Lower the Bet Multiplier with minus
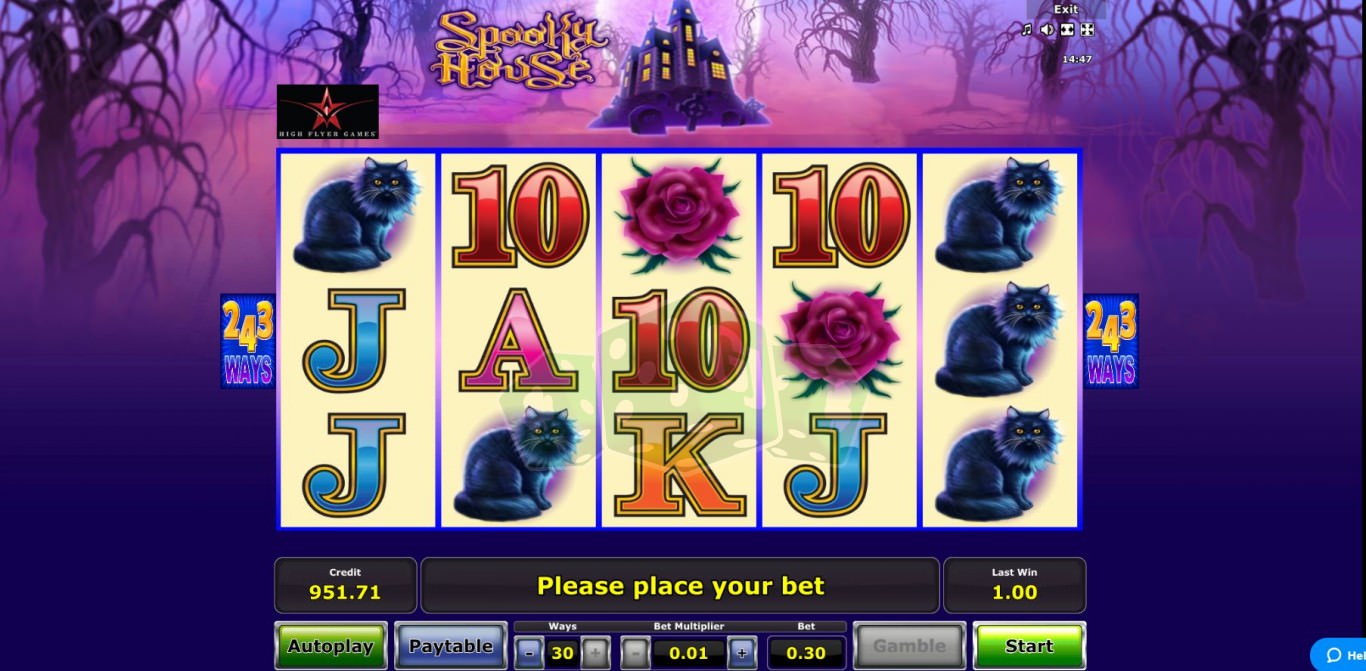This screenshot has width=1366, height=671. click(635, 654)
